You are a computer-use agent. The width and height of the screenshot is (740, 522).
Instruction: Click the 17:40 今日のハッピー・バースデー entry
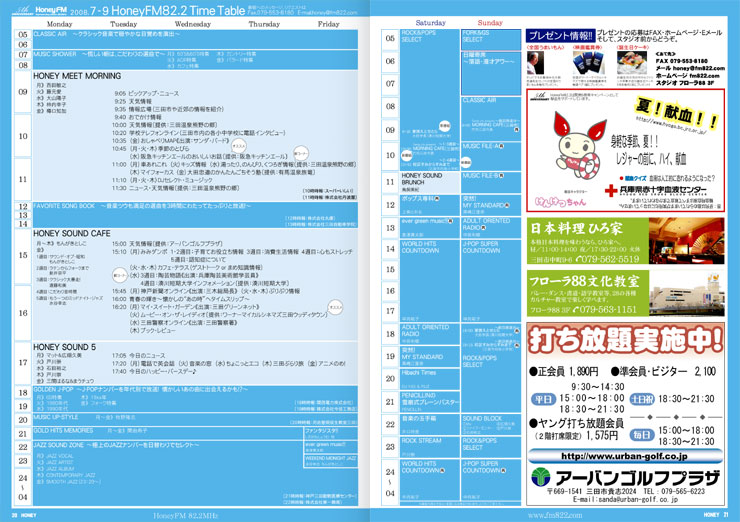point(154,371)
